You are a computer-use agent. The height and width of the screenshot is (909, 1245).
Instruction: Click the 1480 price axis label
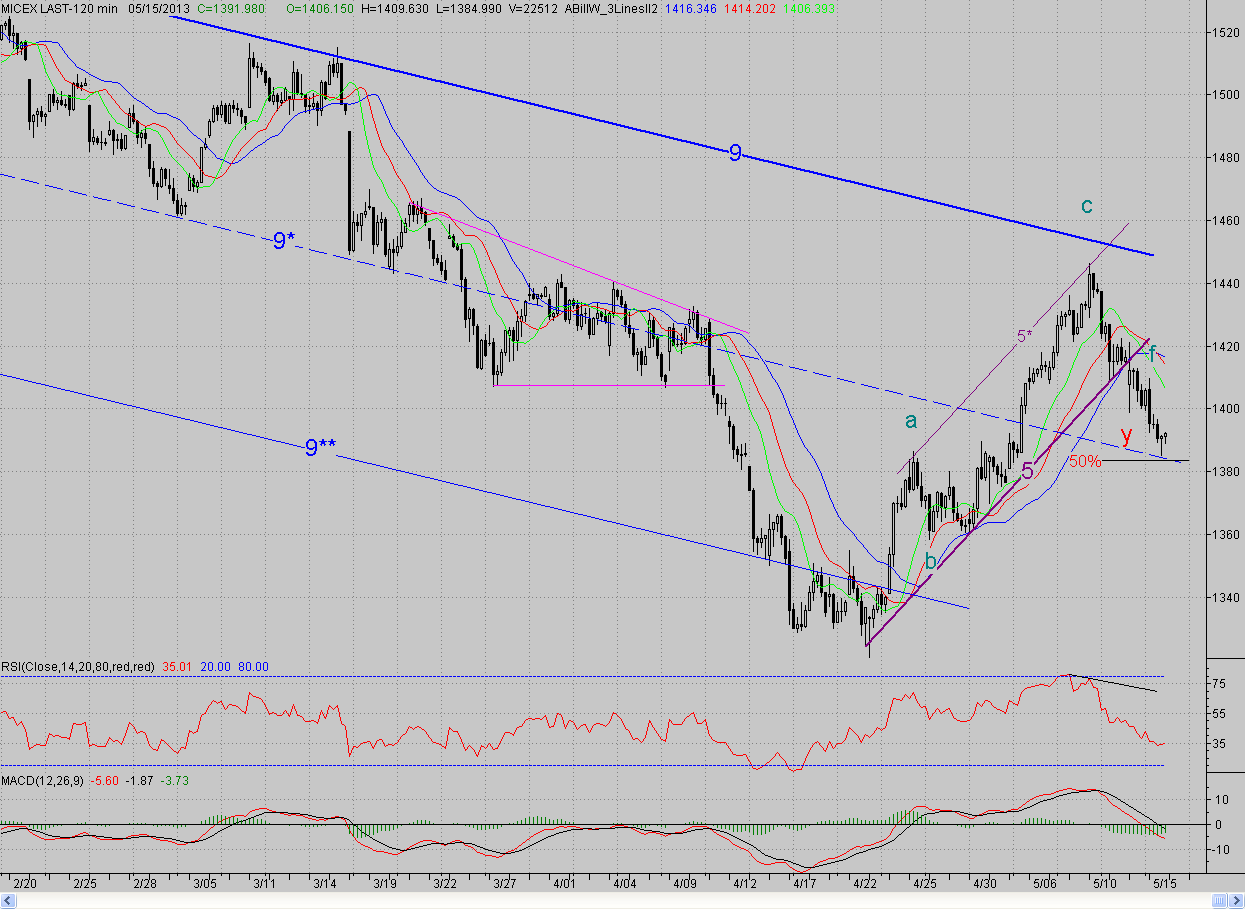click(x=1226, y=158)
